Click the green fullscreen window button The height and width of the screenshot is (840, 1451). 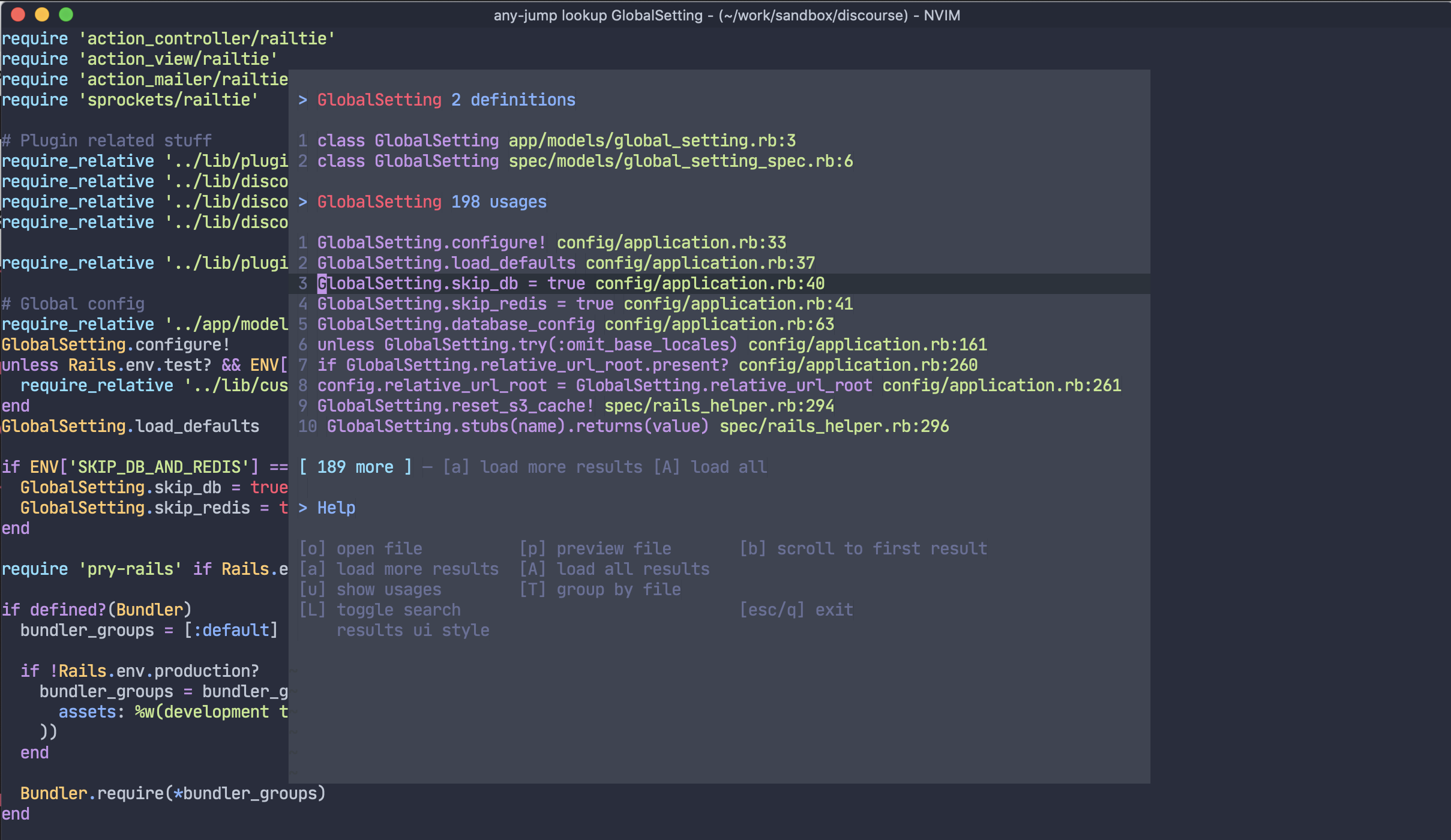[66, 14]
